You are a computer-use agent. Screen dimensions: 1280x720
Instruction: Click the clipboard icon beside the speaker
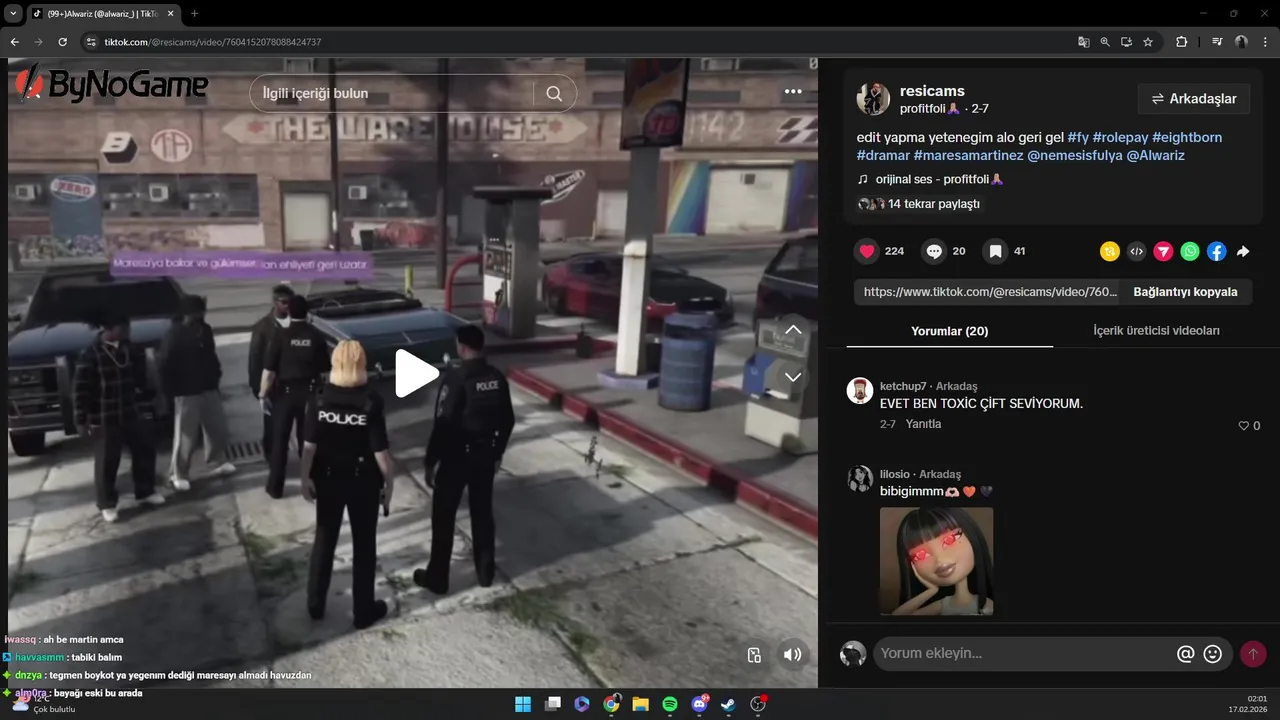tap(754, 655)
